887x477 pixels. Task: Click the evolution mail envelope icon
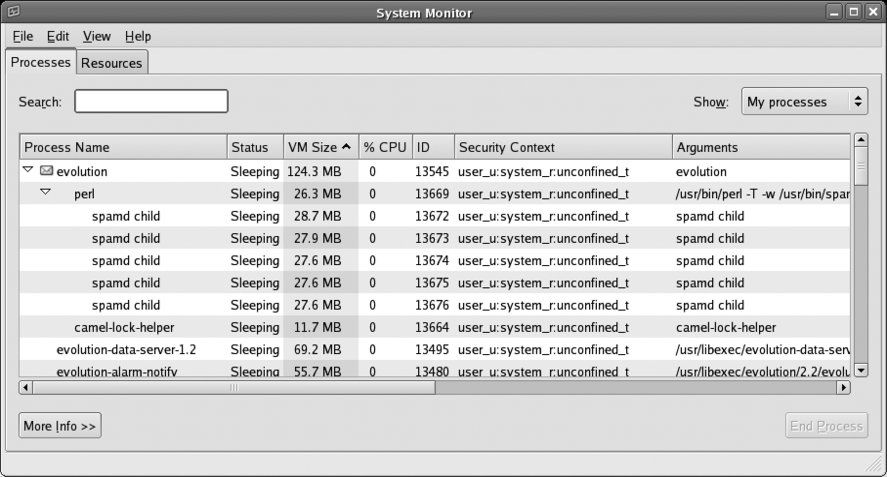pos(46,171)
